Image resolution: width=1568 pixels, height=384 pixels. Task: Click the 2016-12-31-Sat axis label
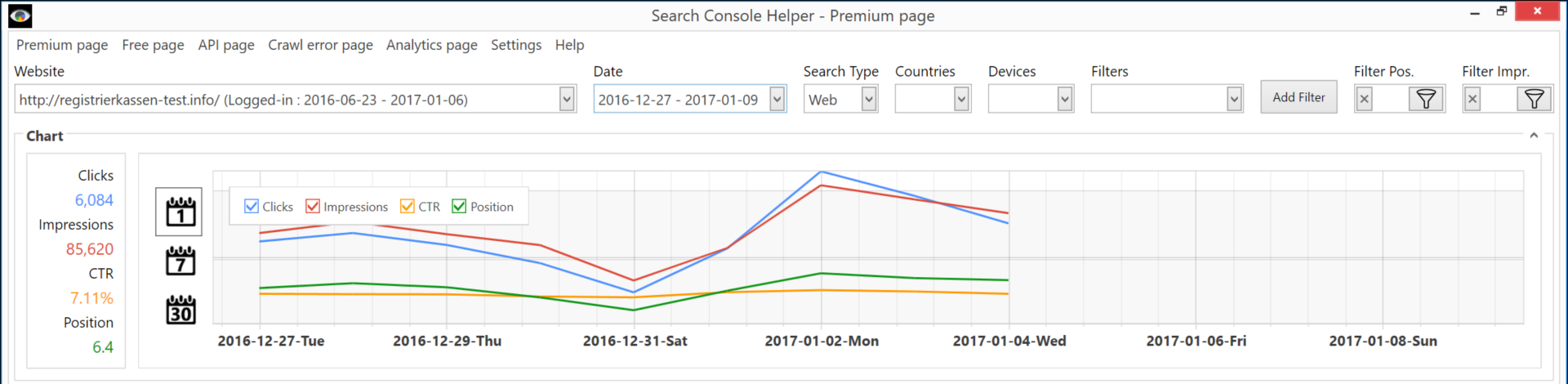(635, 341)
